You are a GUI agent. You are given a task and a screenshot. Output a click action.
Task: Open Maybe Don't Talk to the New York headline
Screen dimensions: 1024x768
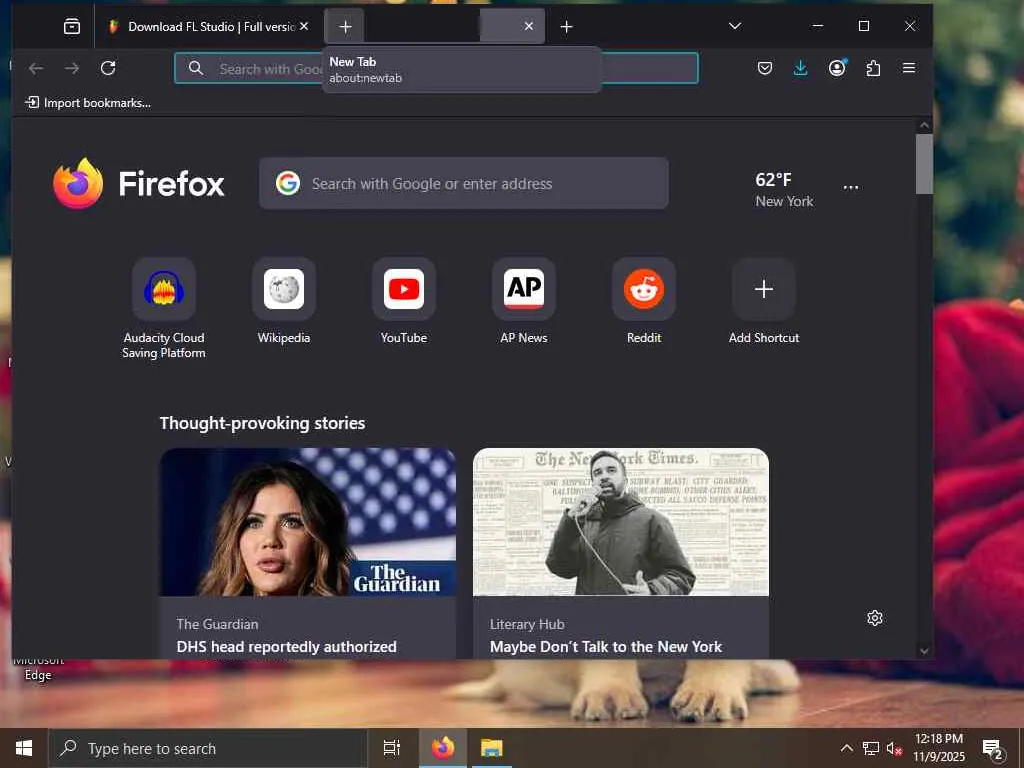(x=606, y=647)
